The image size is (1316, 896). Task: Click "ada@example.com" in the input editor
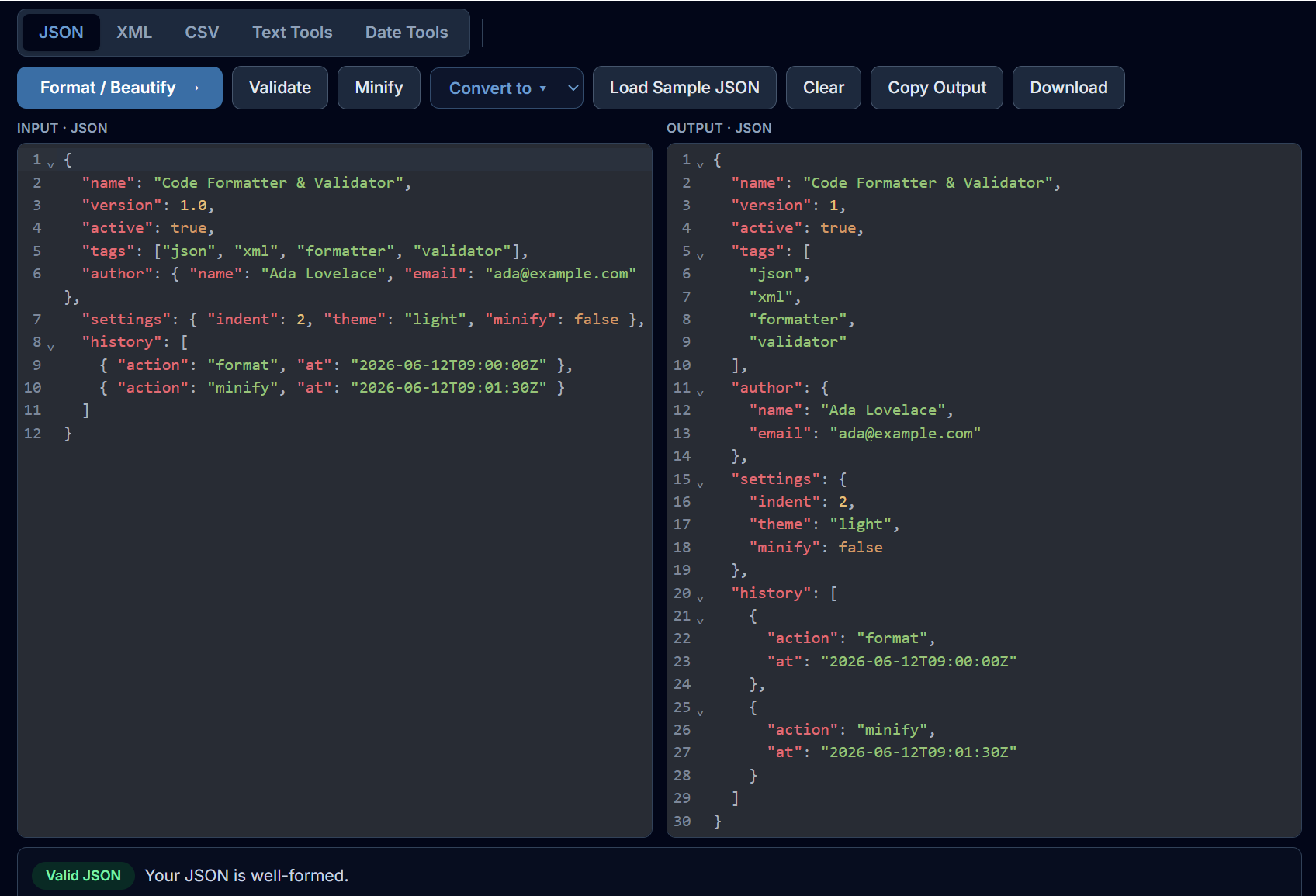point(561,274)
